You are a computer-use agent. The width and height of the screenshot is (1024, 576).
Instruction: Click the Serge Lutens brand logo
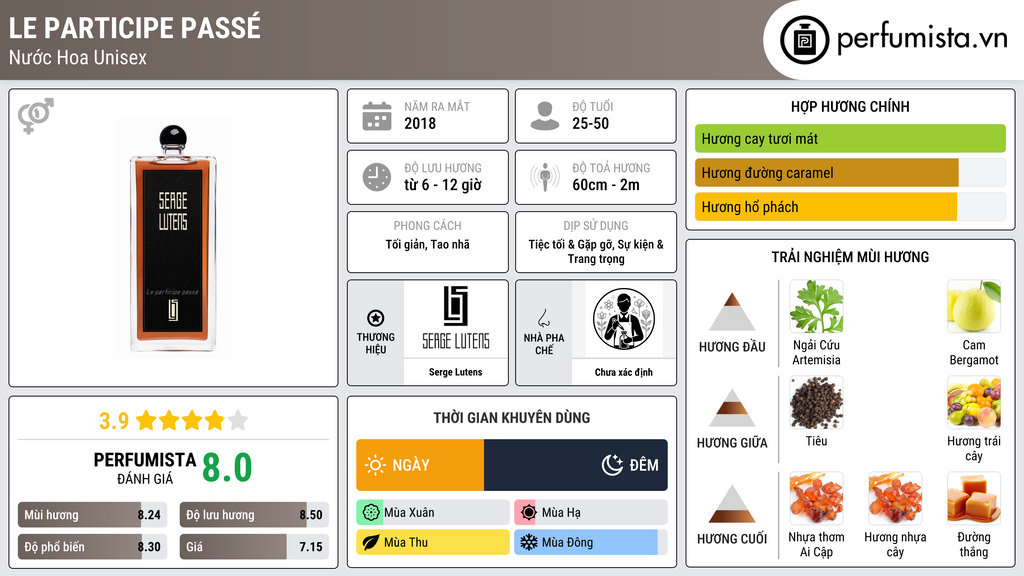click(456, 319)
